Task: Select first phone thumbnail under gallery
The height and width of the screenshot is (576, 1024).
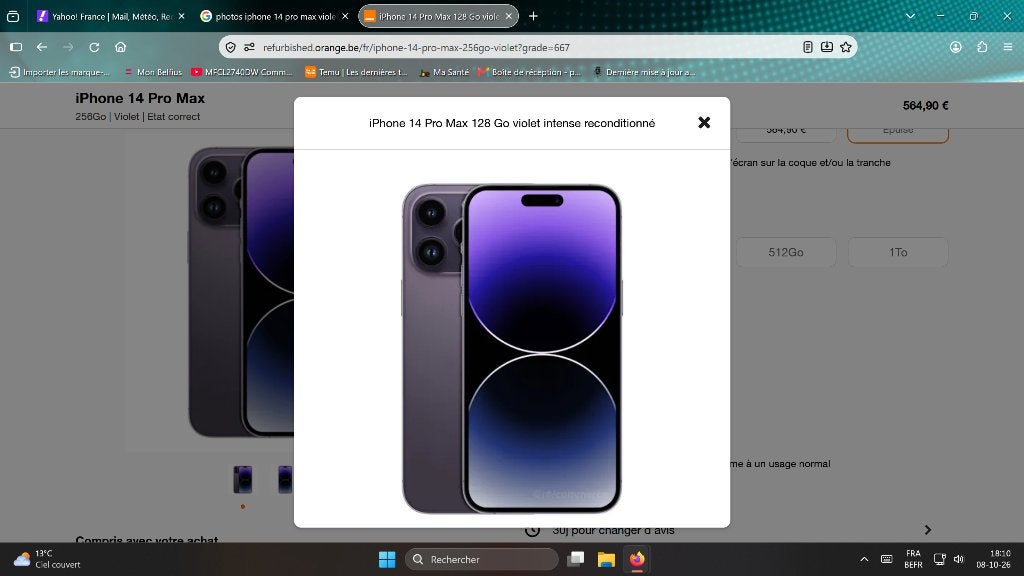Action: tap(243, 479)
